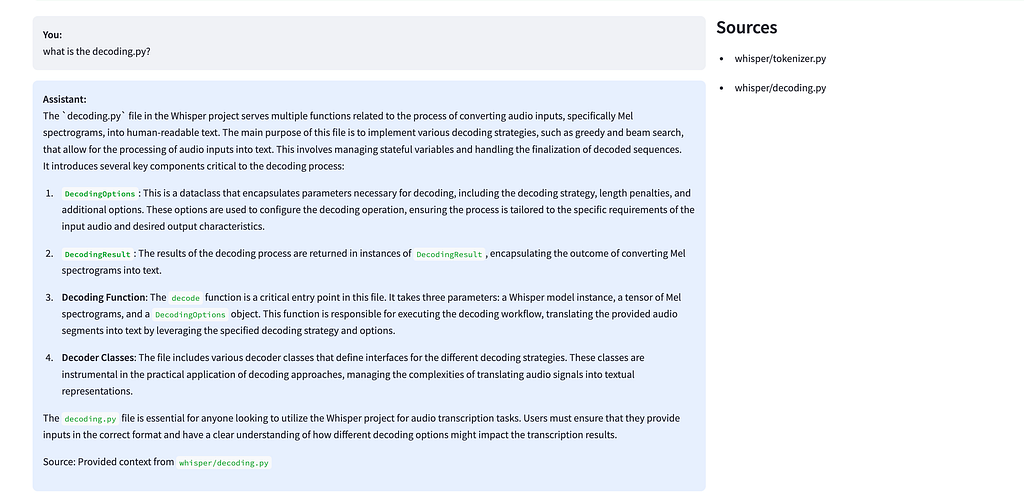This screenshot has width=1024, height=494.
Task: Click the 'Decoder Classes' bold heading
Action: coord(99,358)
